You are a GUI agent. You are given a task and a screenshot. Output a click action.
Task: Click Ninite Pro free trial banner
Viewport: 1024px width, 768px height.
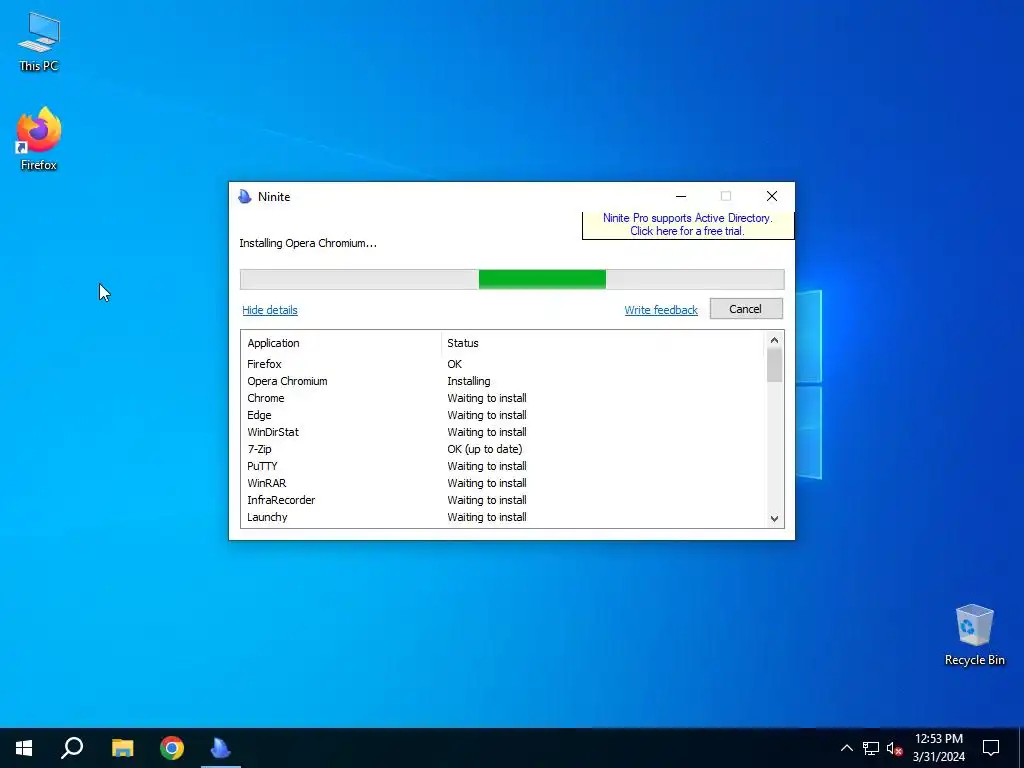point(688,225)
